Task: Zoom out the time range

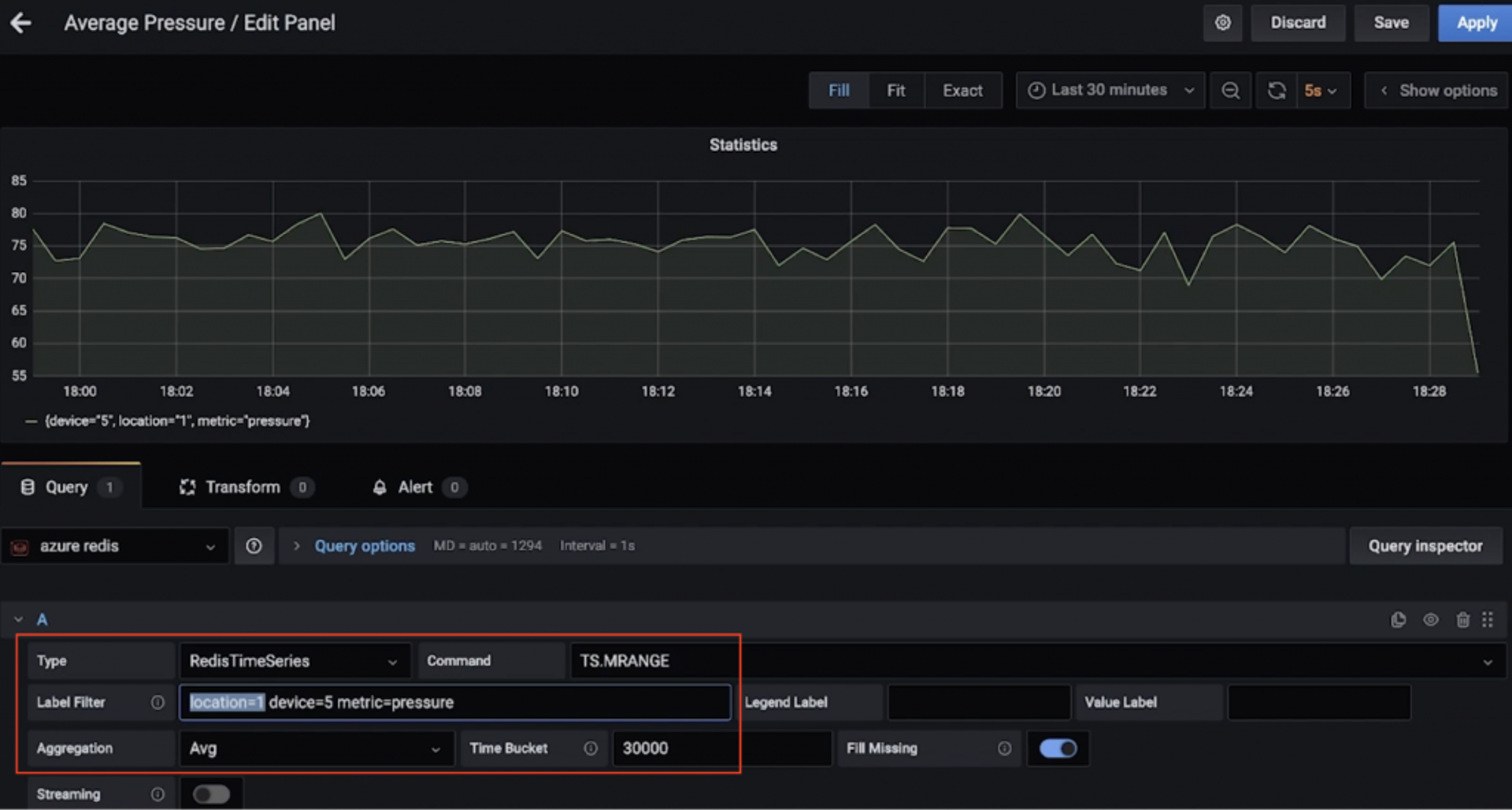Action: [x=1230, y=91]
